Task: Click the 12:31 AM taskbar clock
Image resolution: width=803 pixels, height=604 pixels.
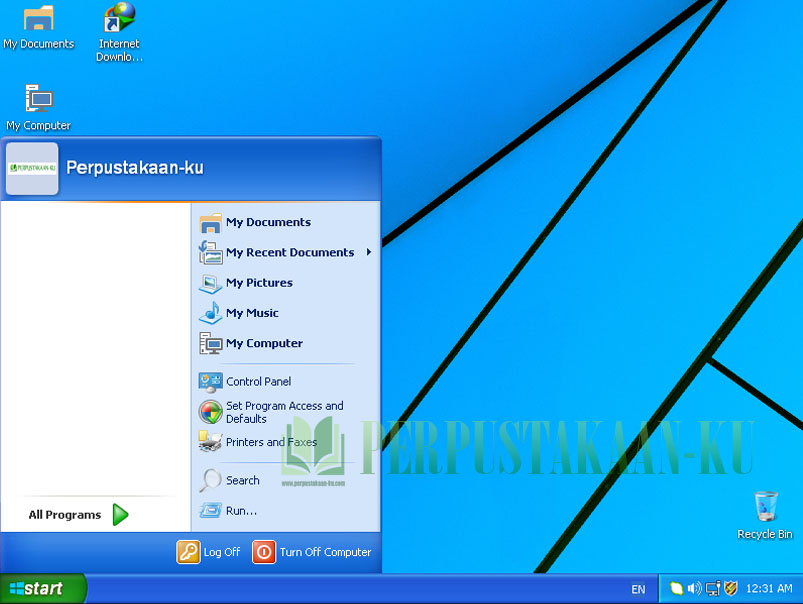Action: tap(769, 589)
